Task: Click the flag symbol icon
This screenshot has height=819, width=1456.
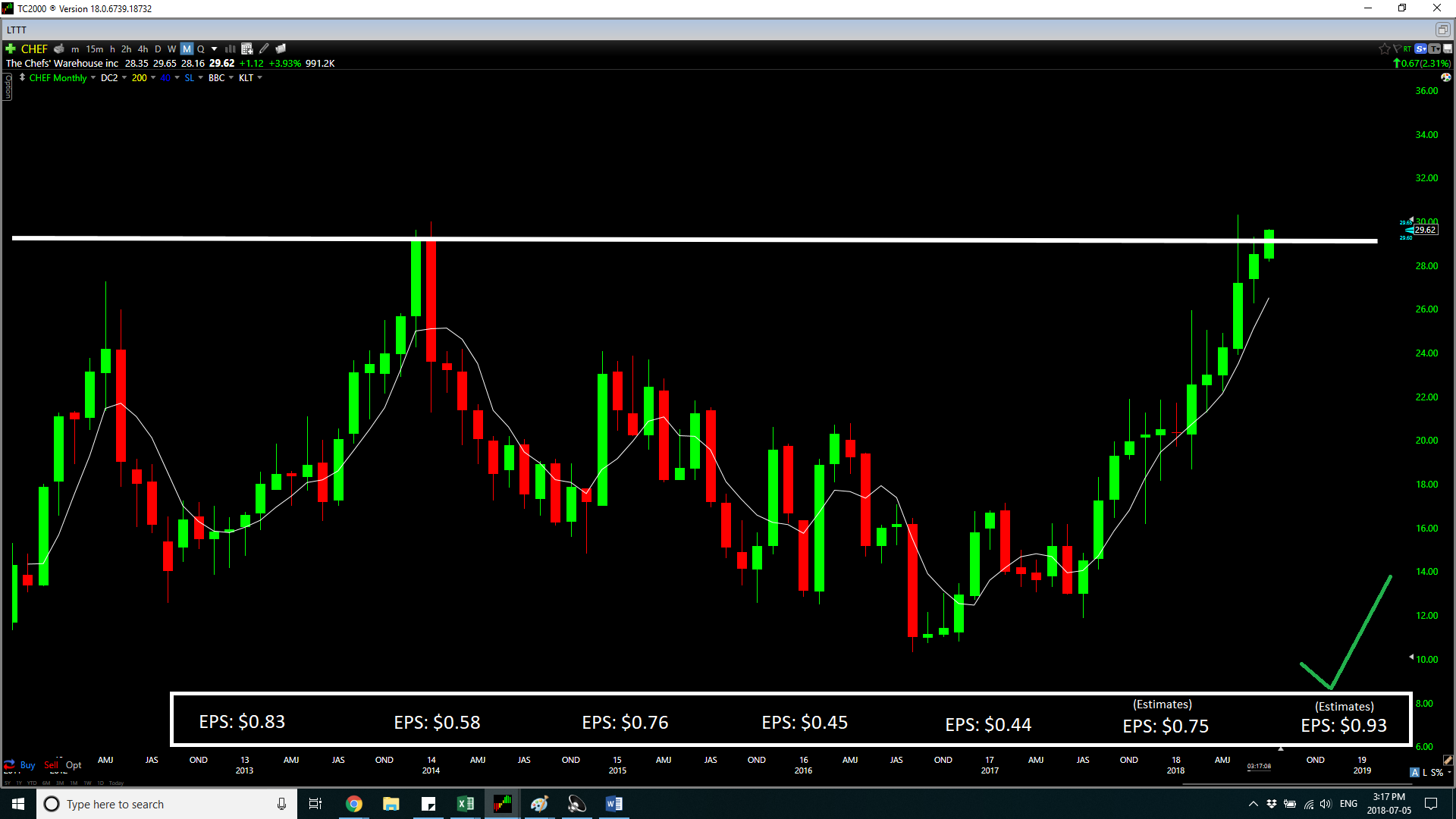Action: (x=1396, y=49)
